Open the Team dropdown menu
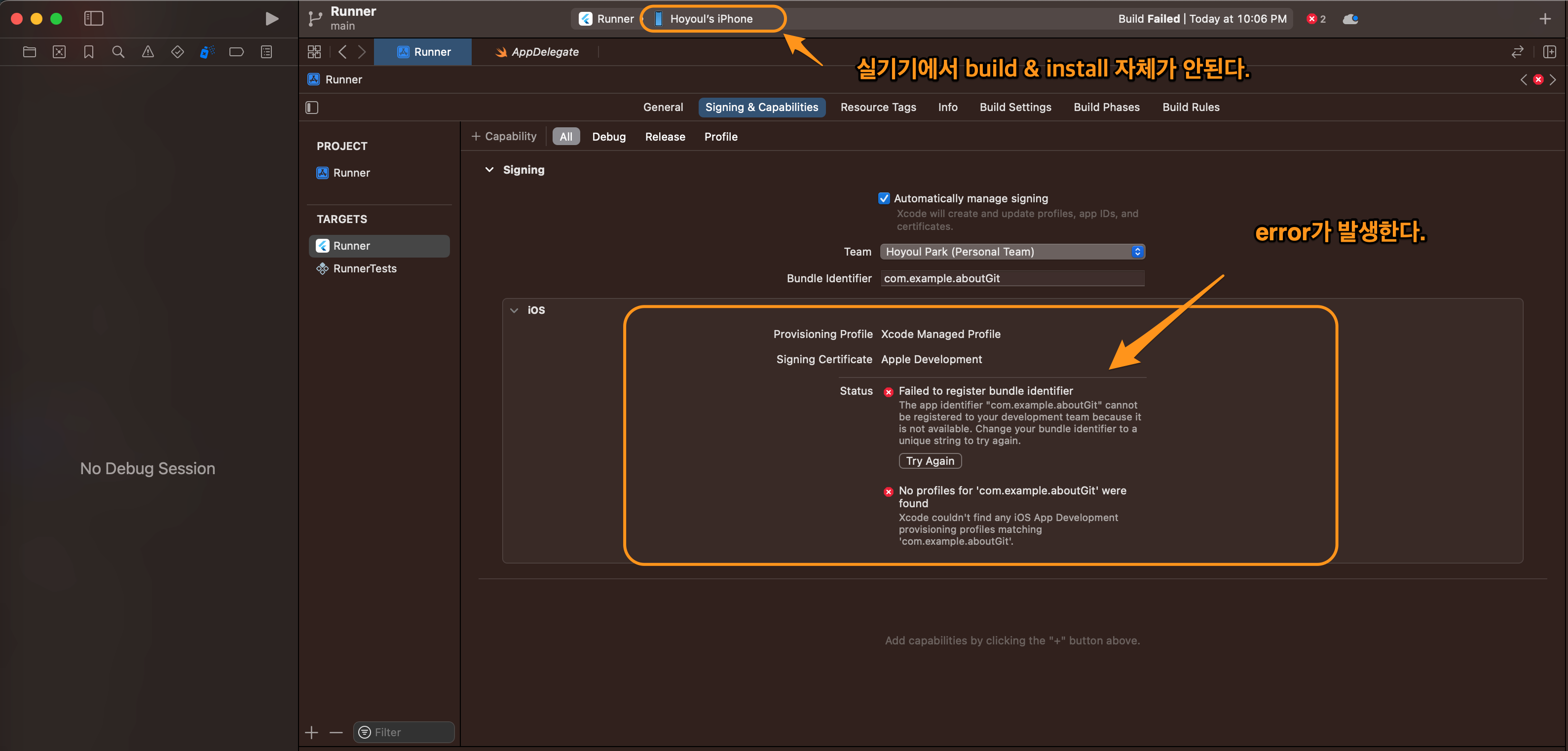 [x=1012, y=252]
